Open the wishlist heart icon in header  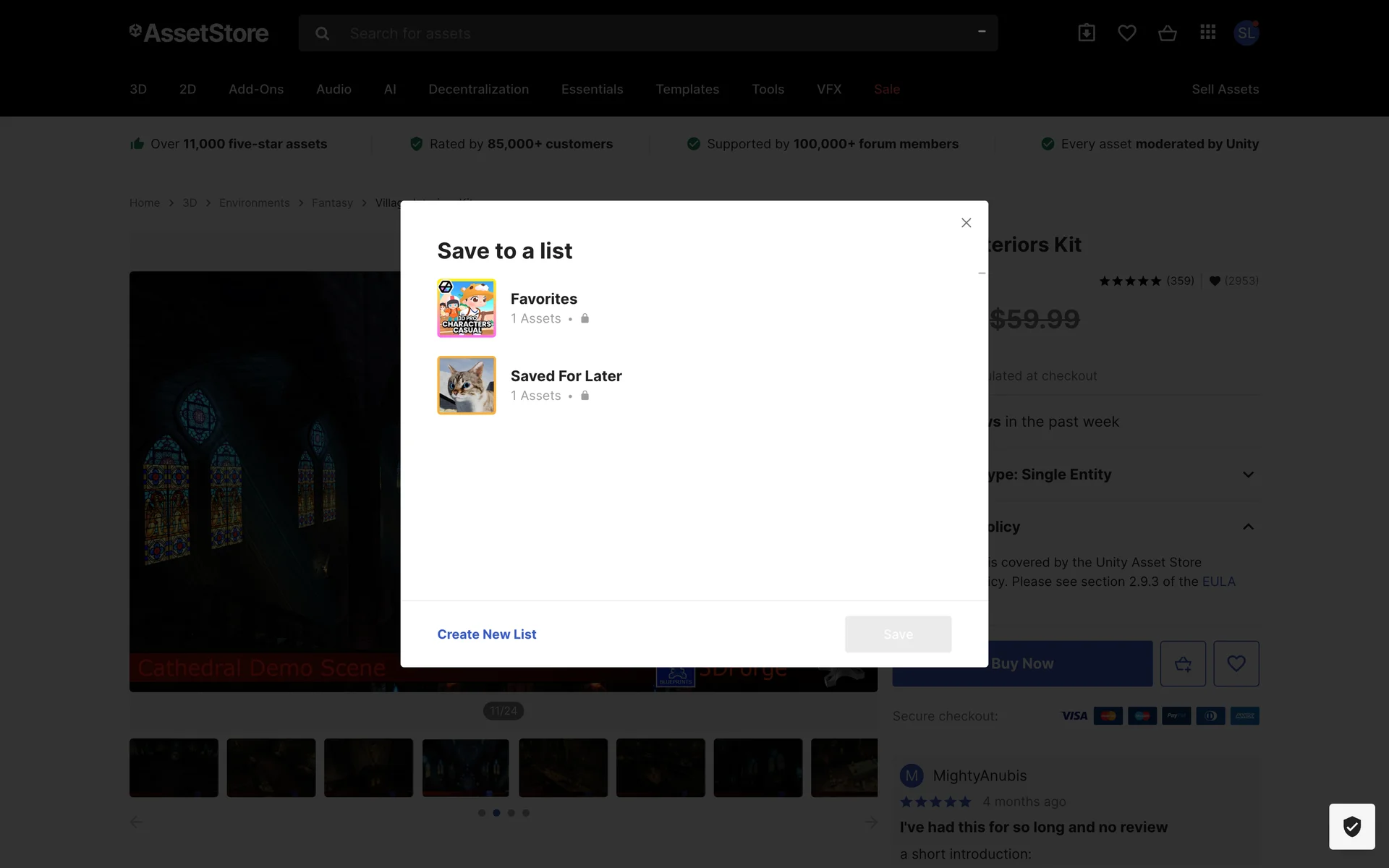click(1126, 33)
